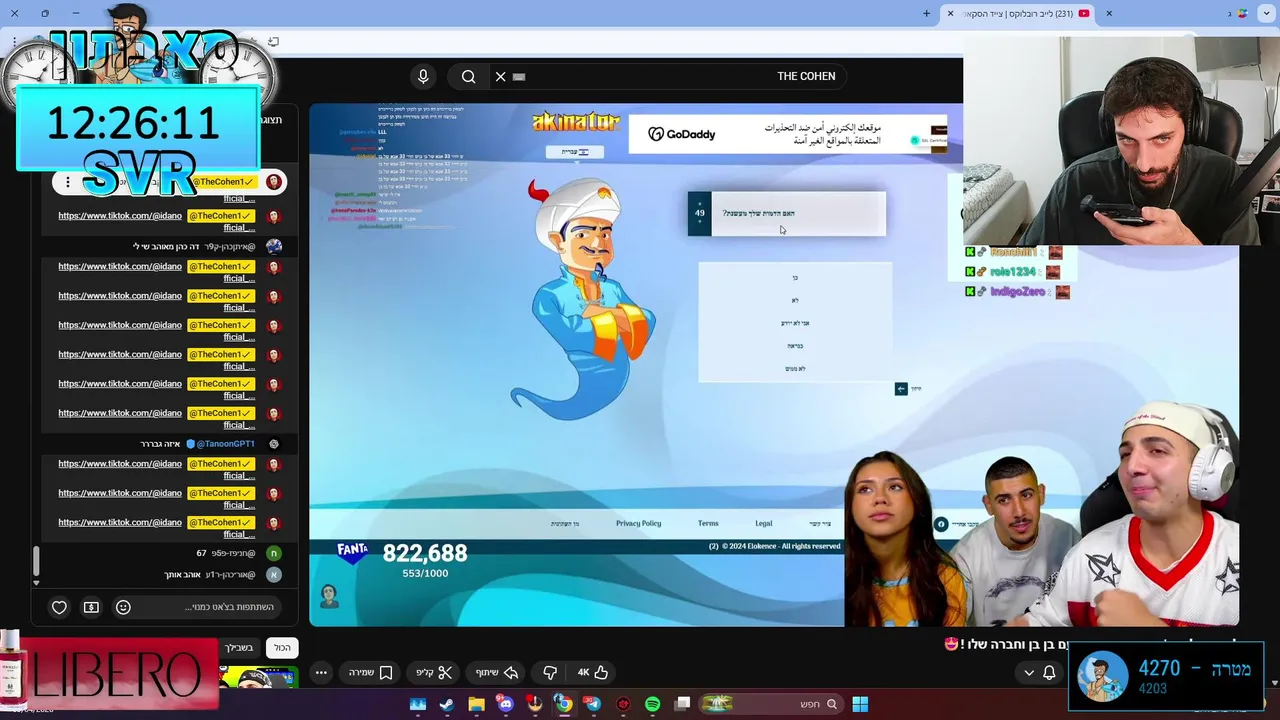
Task: Click the שמירה save bookmark button
Action: 370,673
